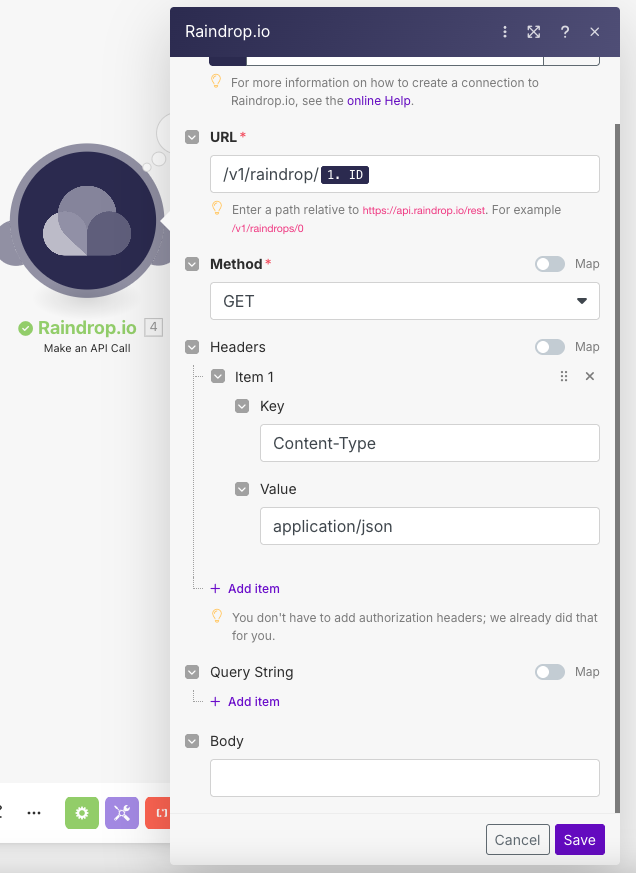This screenshot has height=873, width=636.
Task: Enable the Map switch for Headers
Action: click(x=550, y=347)
